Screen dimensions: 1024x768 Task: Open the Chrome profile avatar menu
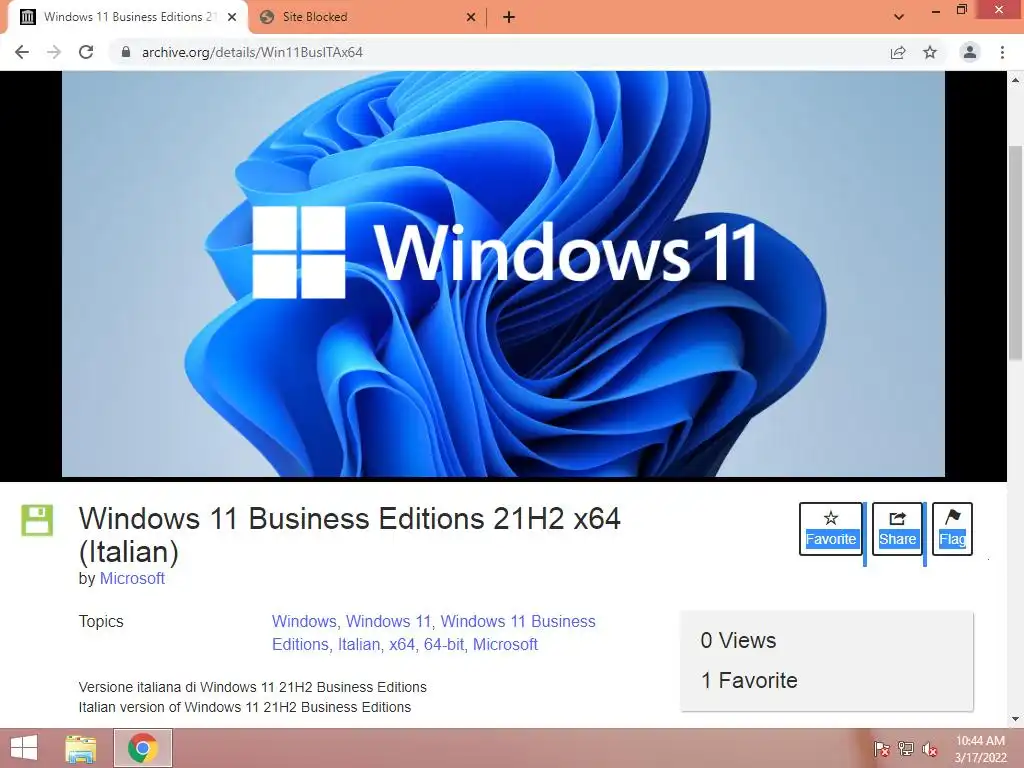970,52
